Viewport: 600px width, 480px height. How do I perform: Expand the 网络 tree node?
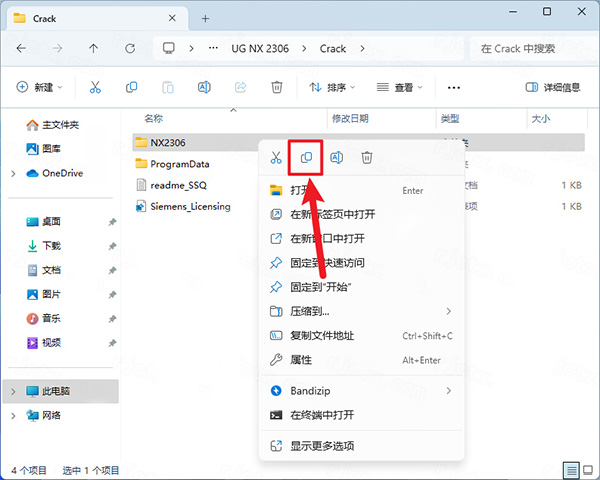(13, 415)
